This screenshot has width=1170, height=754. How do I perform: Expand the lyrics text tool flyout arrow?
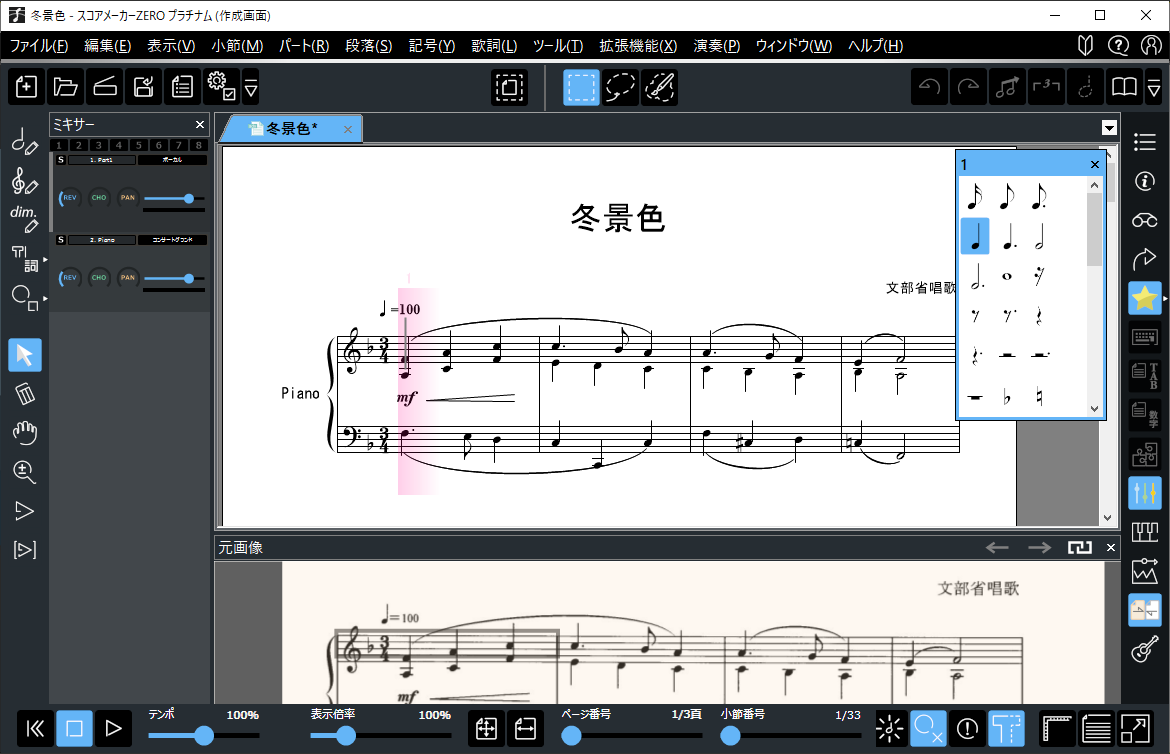(x=45, y=259)
